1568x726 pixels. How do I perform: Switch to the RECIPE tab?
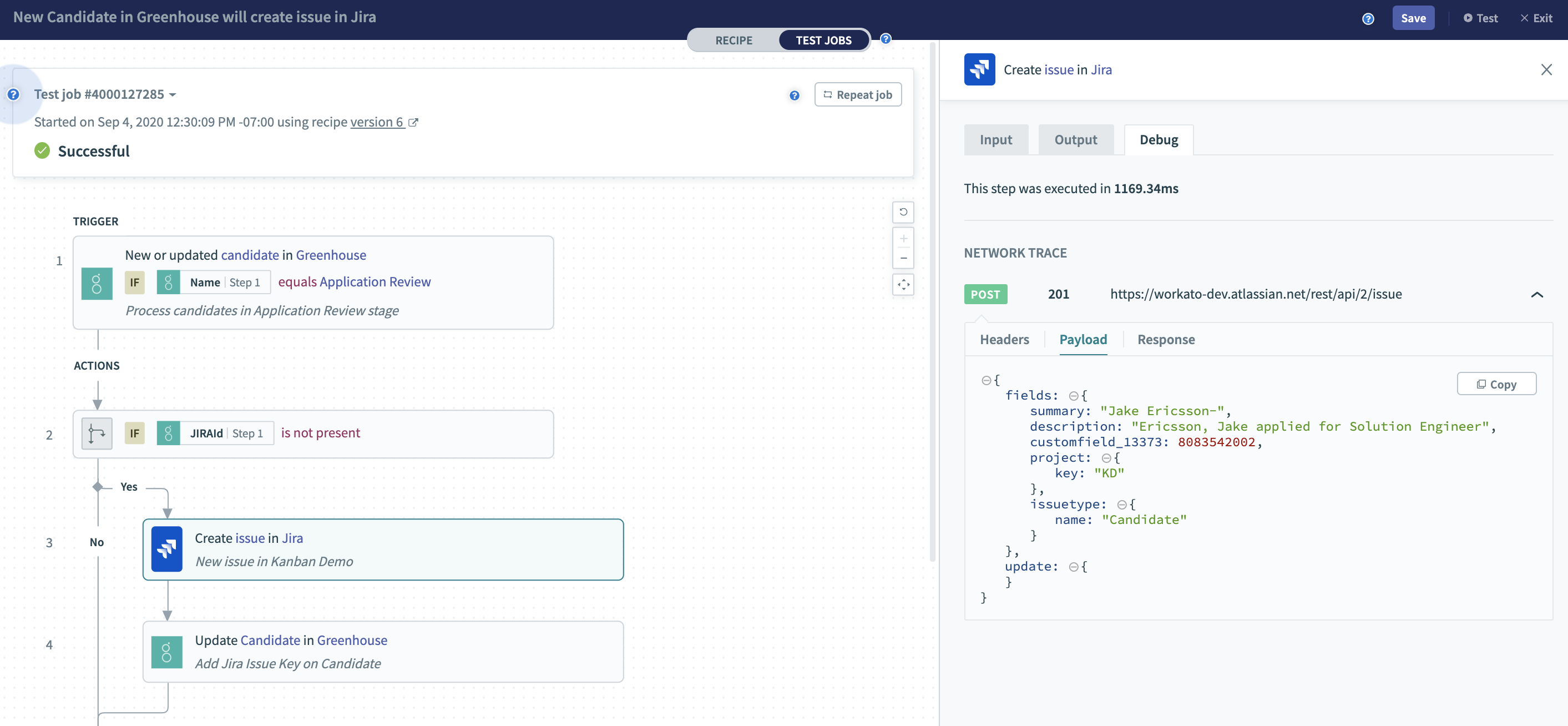(x=734, y=40)
